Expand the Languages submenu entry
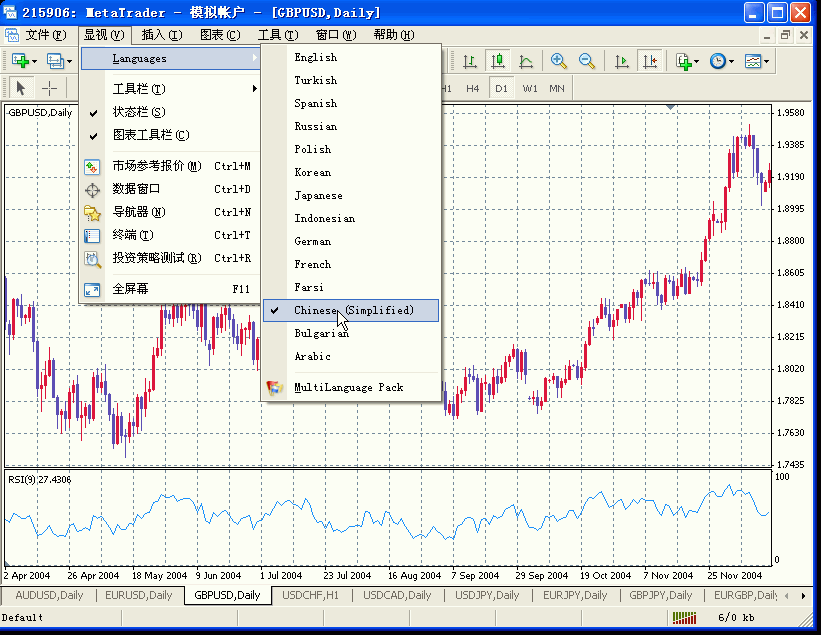This screenshot has height=635, width=821. pyautogui.click(x=171, y=59)
